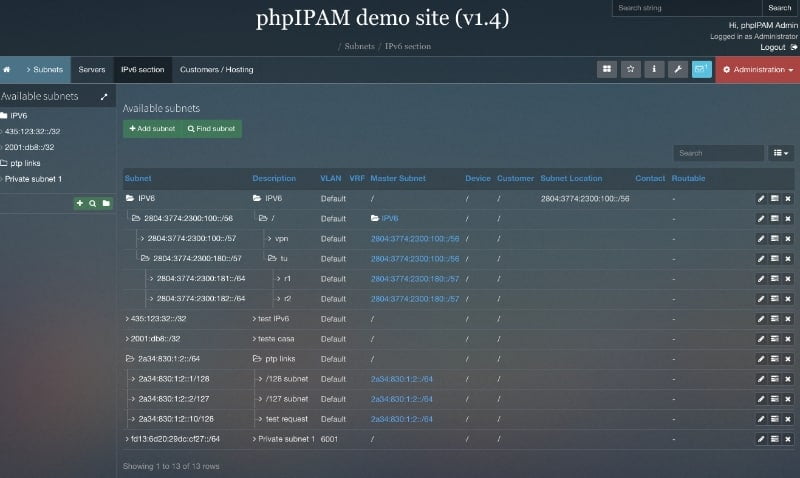
Task: Delete the IPV6 folder row
Action: coord(788,198)
